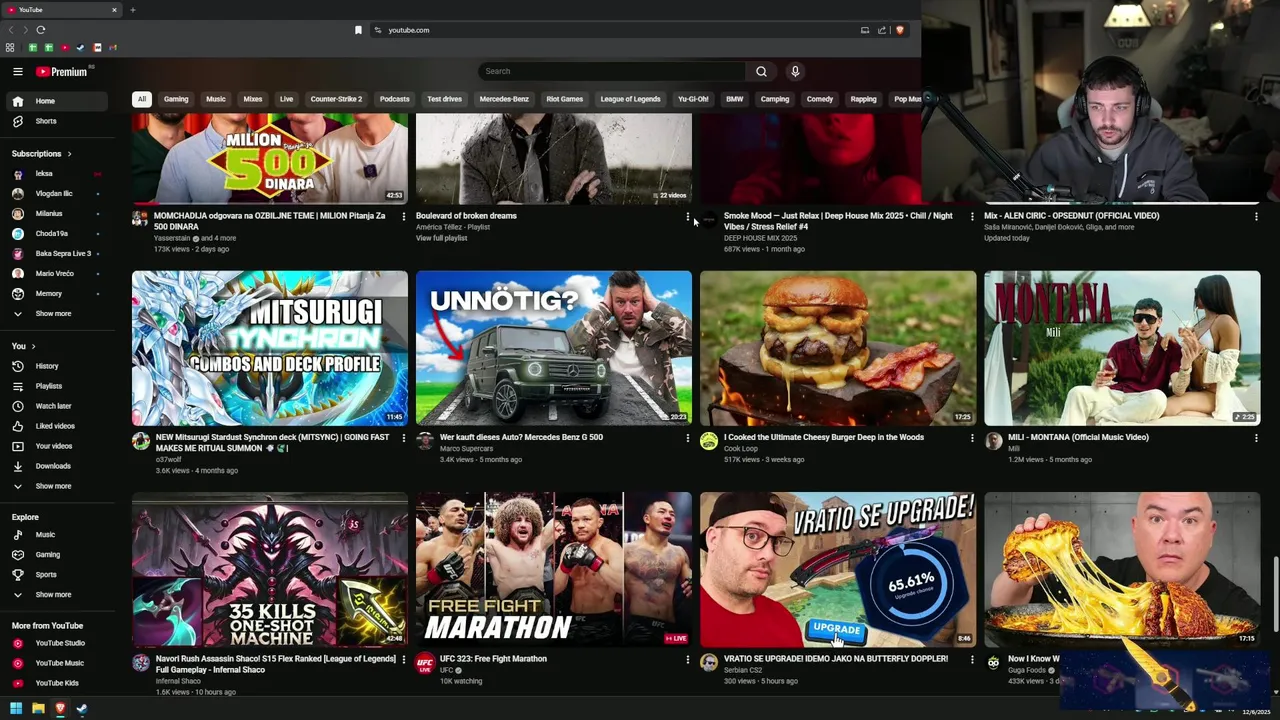
Task: Open the VRATIO SE UPGRADE video thumbnail
Action: point(838,570)
